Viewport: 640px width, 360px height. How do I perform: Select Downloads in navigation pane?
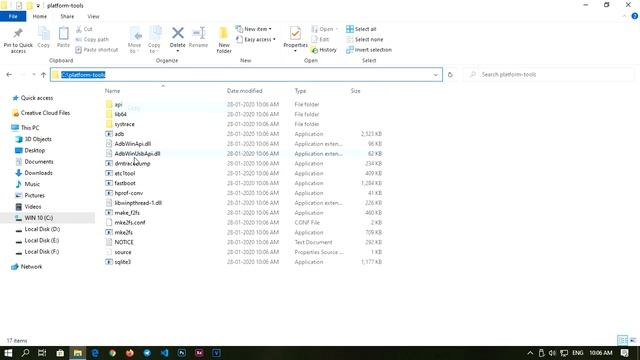coord(38,173)
